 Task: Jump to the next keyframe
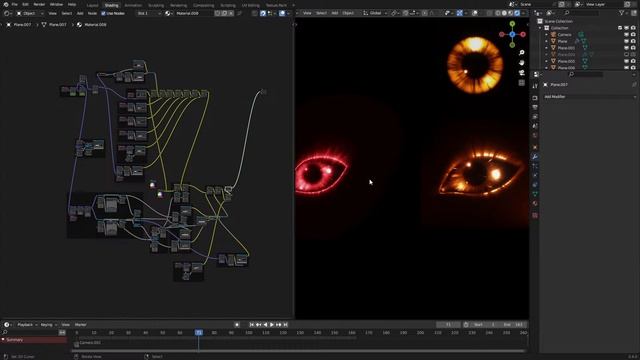coord(279,324)
